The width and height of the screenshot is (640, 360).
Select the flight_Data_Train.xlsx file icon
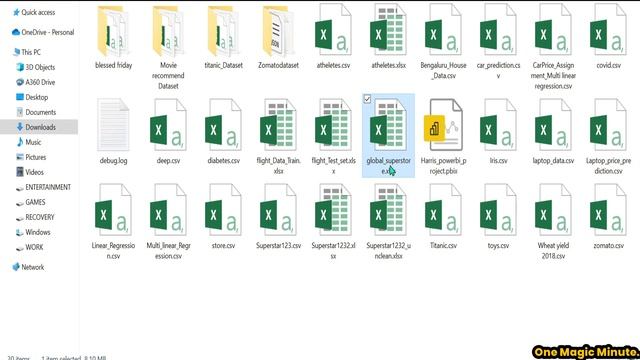[278, 124]
